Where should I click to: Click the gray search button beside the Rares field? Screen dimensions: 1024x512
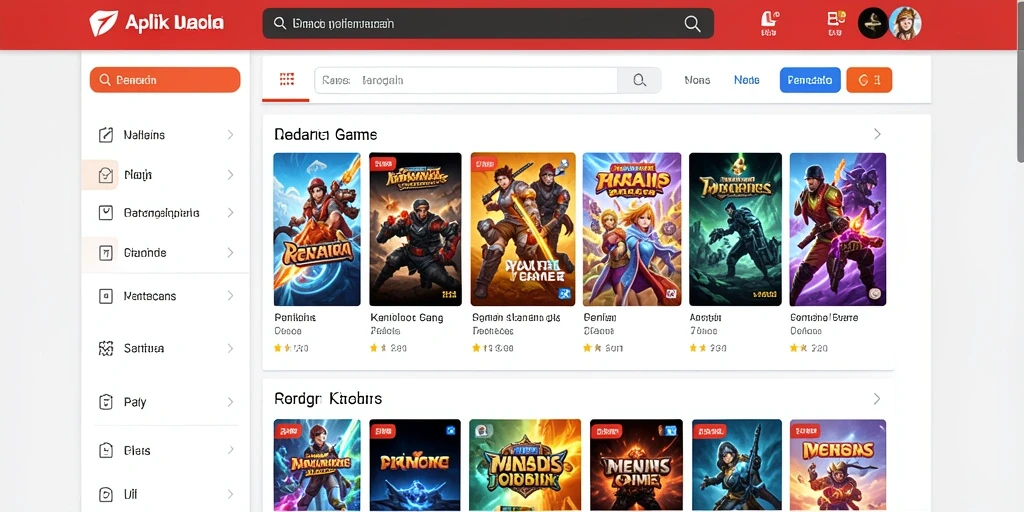(x=639, y=80)
